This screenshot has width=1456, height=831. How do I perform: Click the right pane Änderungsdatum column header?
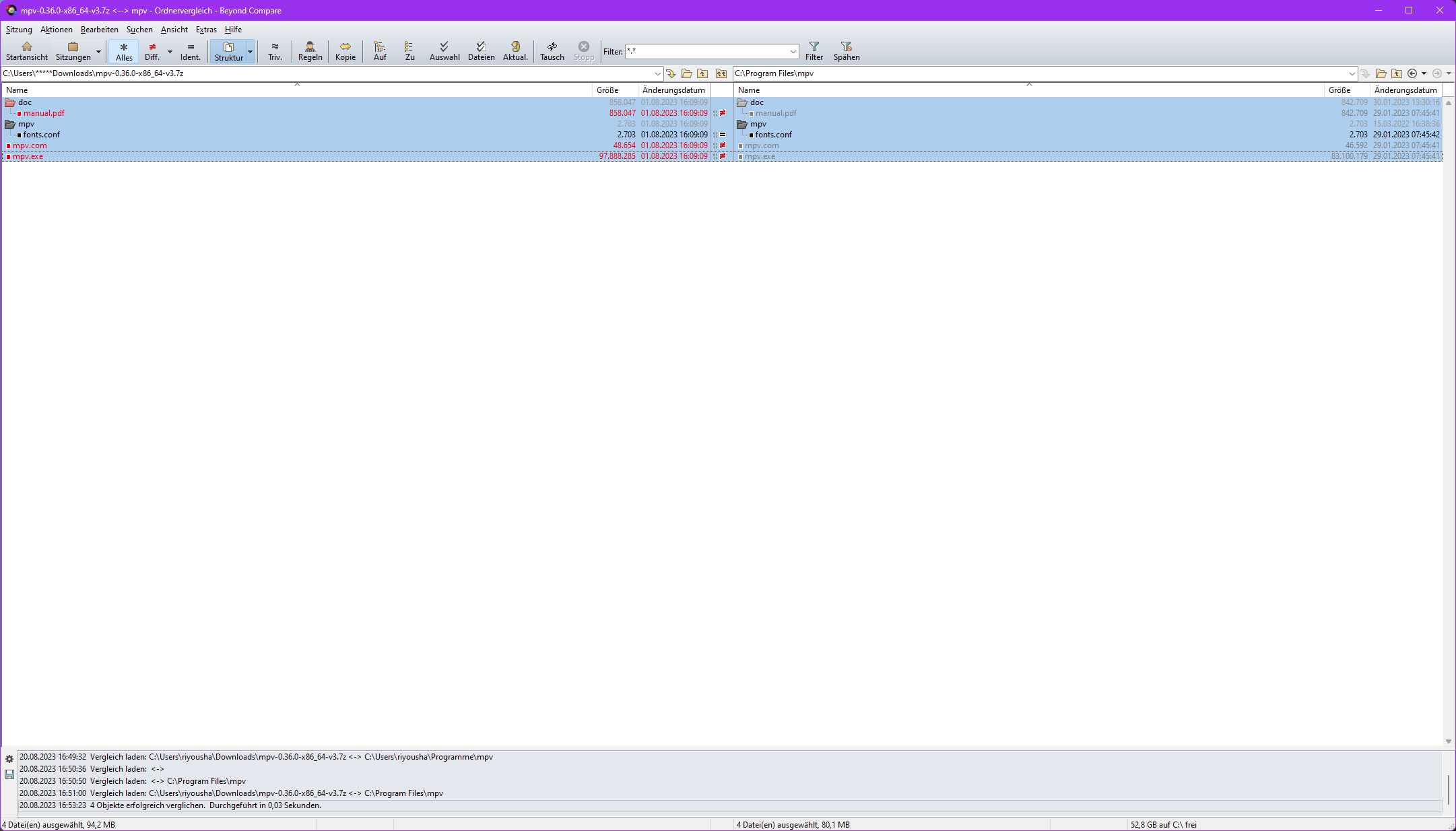[1405, 90]
